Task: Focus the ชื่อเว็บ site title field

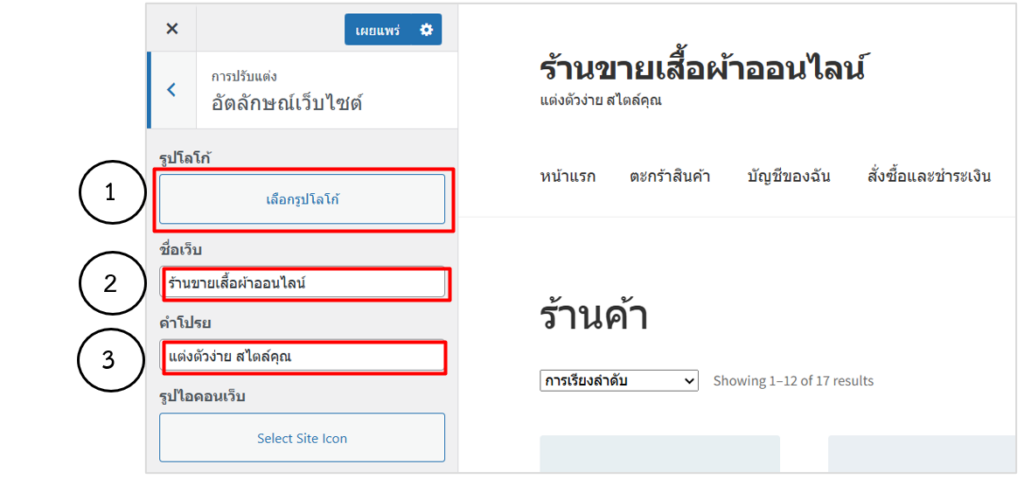Action: (304, 283)
